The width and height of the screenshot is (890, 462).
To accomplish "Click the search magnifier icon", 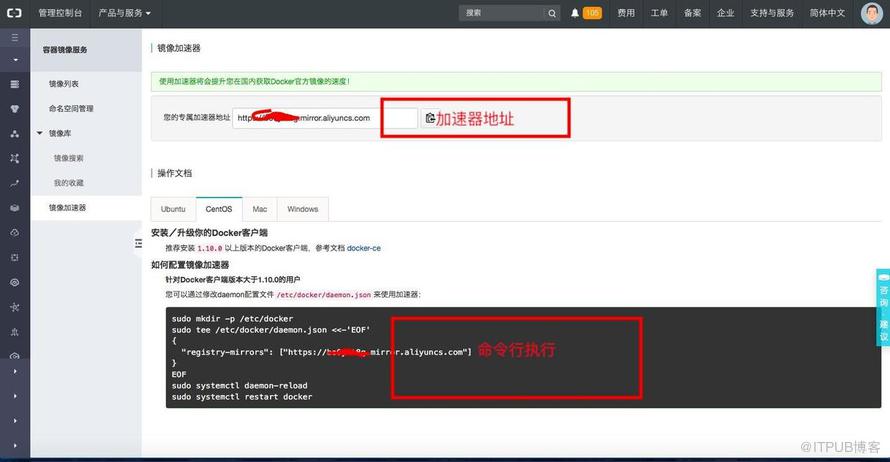I will [x=552, y=13].
